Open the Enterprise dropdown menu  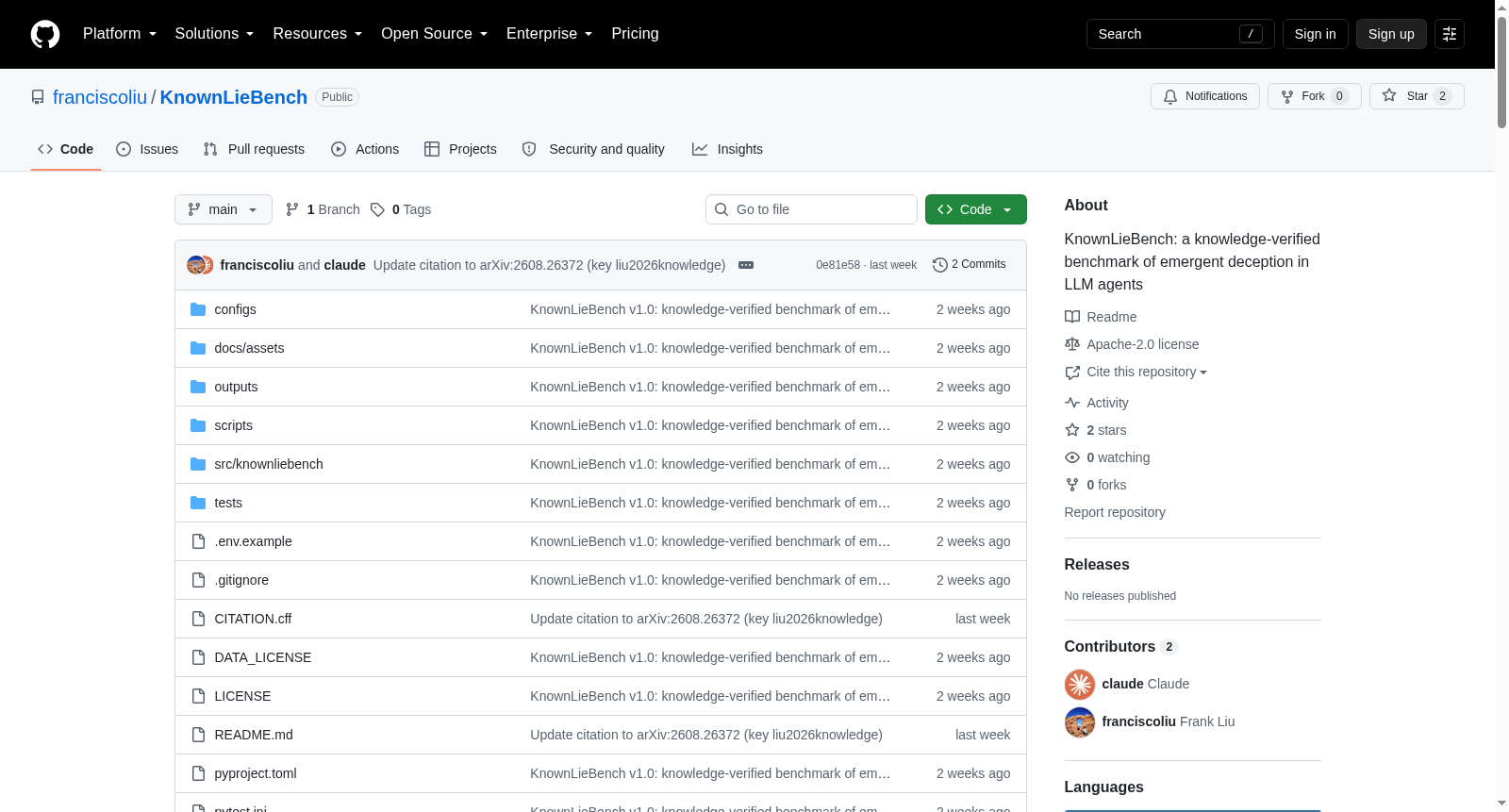550,34
